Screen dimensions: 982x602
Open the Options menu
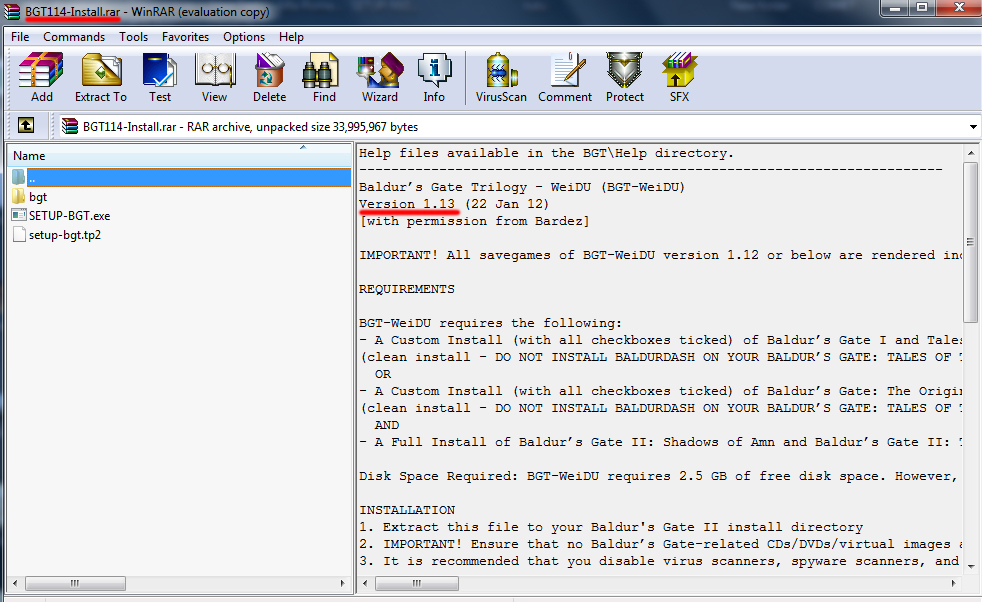pyautogui.click(x=244, y=37)
